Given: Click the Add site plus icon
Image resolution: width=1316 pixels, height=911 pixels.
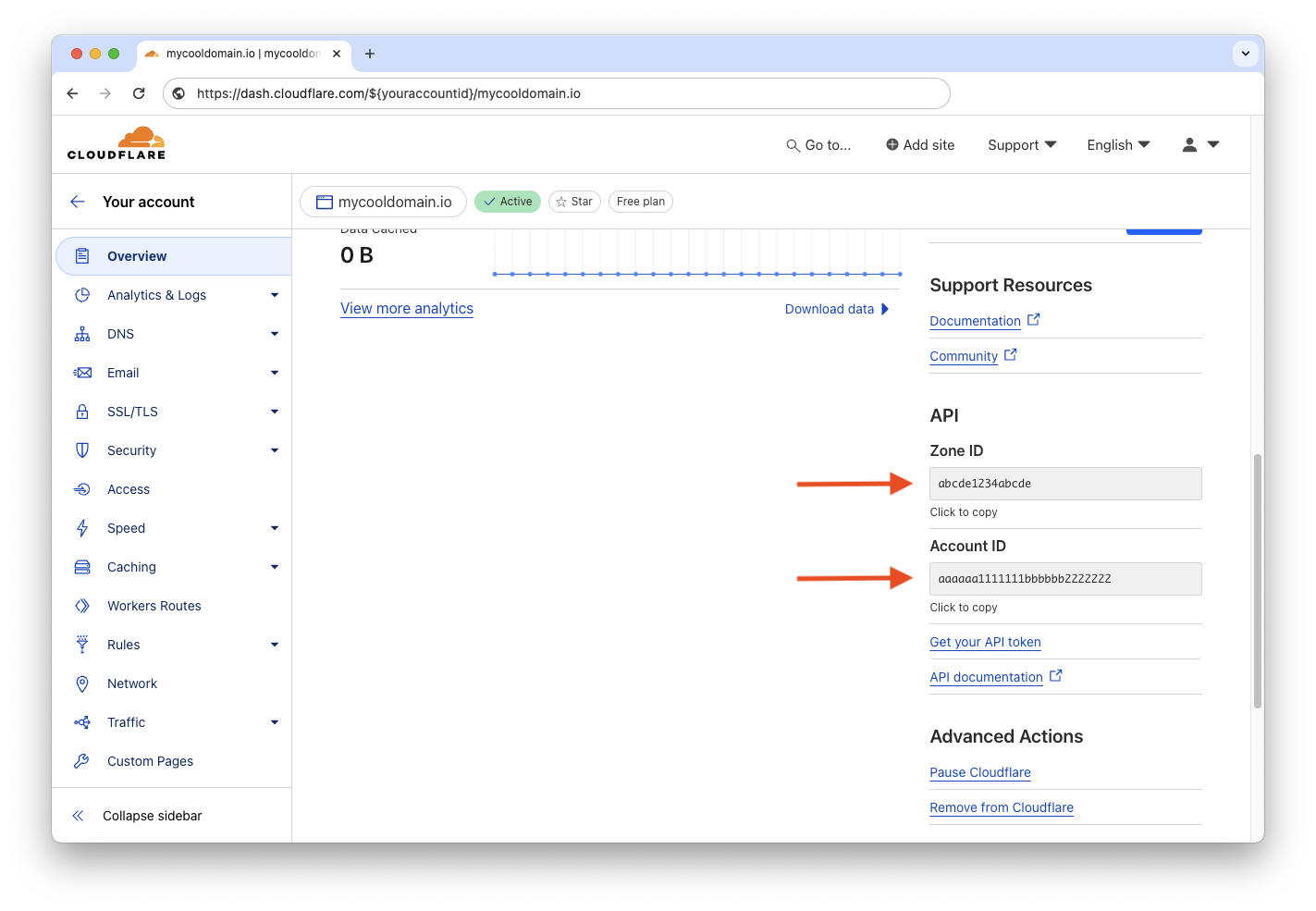Looking at the screenshot, I should pyautogui.click(x=892, y=144).
